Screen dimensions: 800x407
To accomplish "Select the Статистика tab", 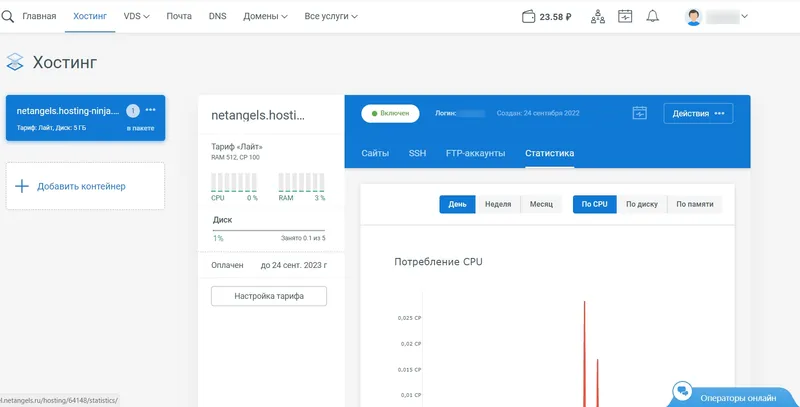I will coord(549,153).
